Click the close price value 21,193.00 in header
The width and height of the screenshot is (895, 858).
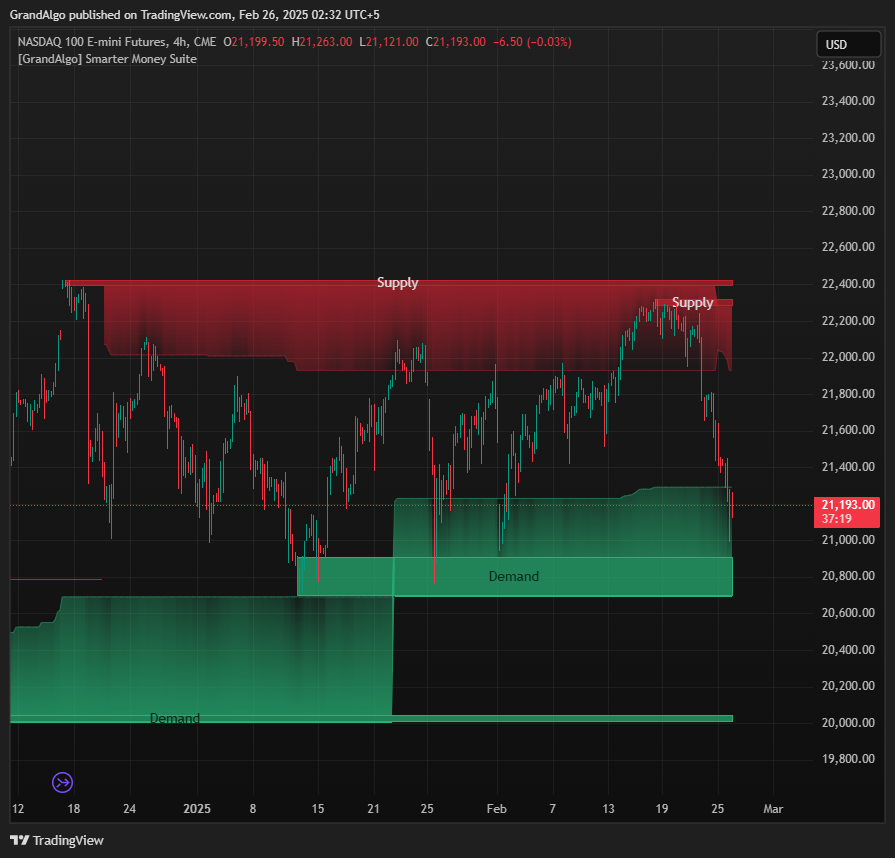coord(459,42)
